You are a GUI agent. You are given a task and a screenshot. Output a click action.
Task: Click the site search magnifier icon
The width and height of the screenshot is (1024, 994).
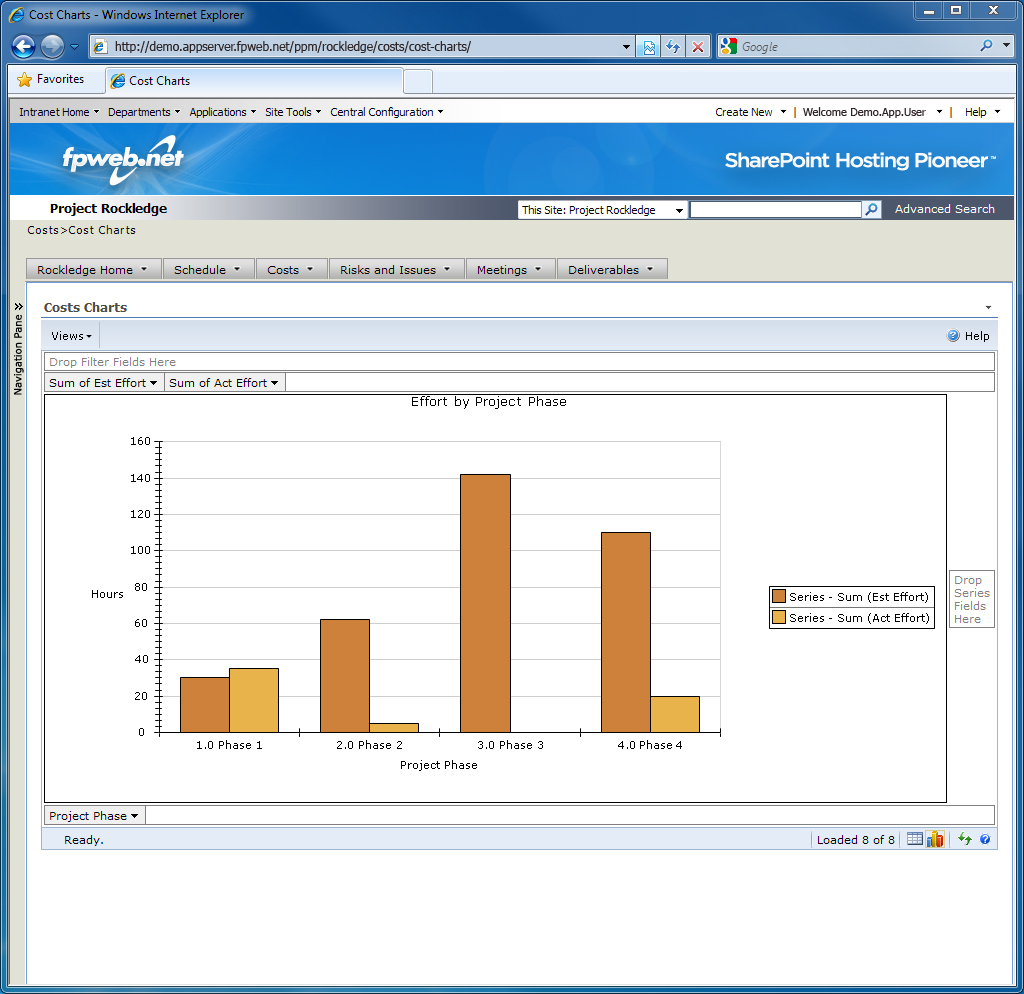pos(871,209)
